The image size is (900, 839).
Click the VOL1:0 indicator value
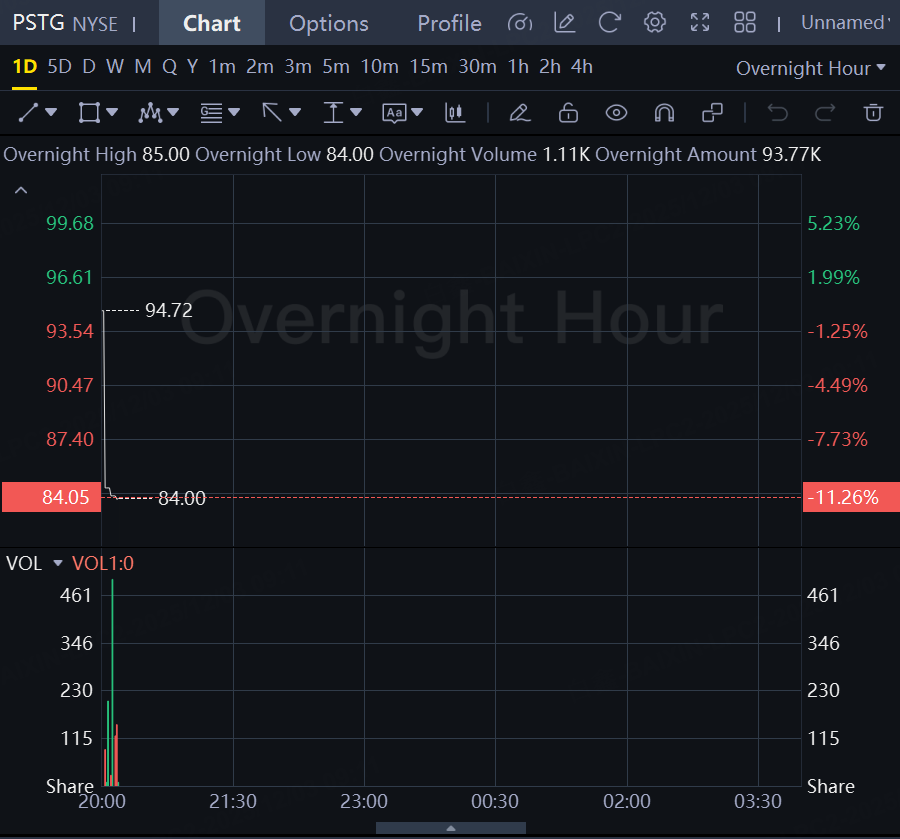tap(103, 563)
